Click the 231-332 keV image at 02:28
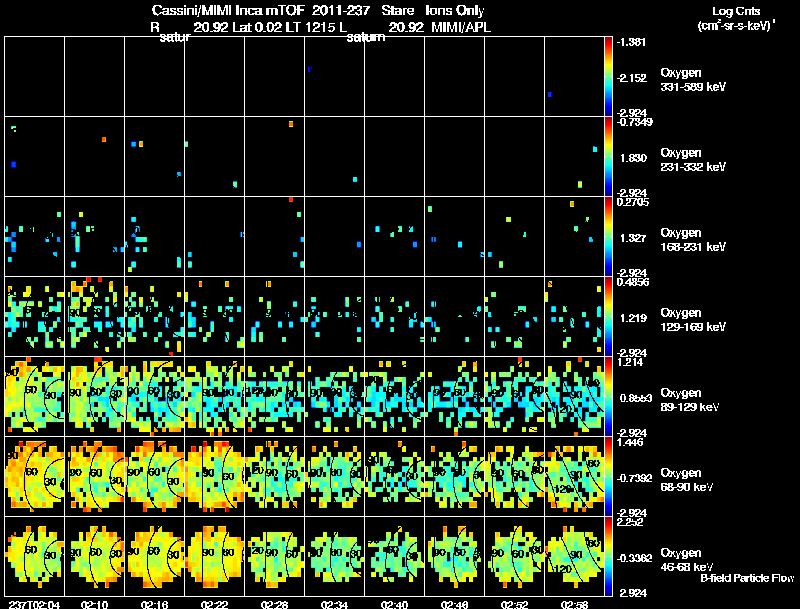 coord(274,157)
